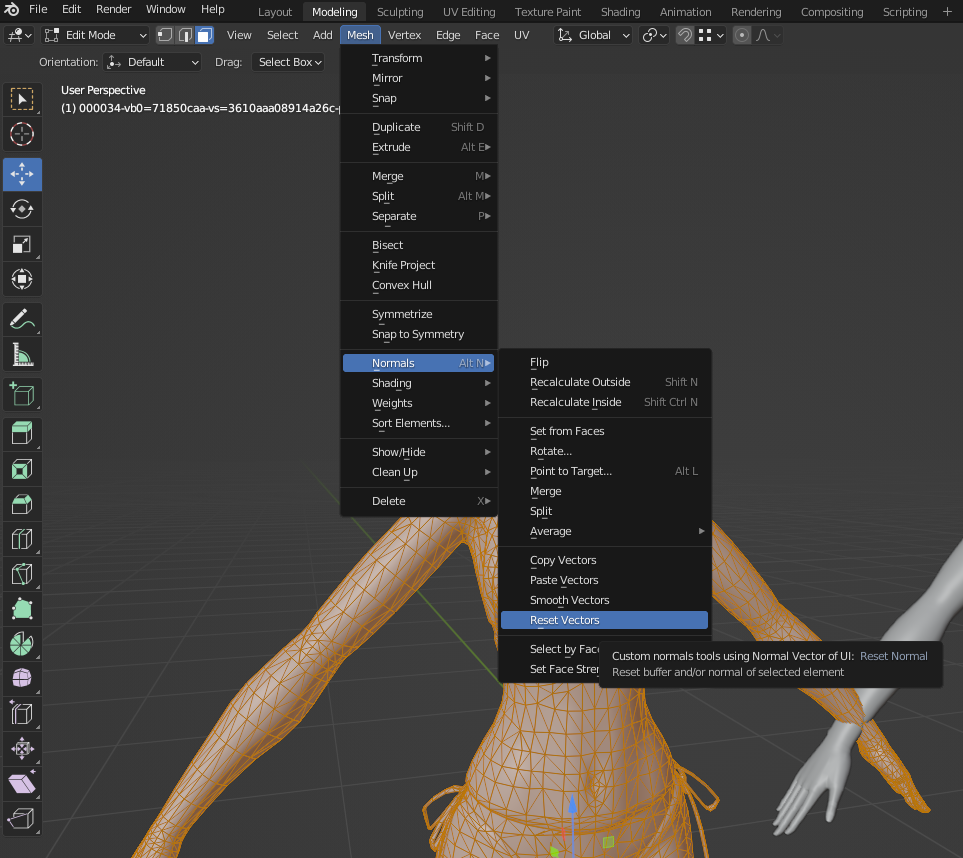This screenshot has width=963, height=858.
Task: Toggle proportional editing
Action: pos(742,35)
